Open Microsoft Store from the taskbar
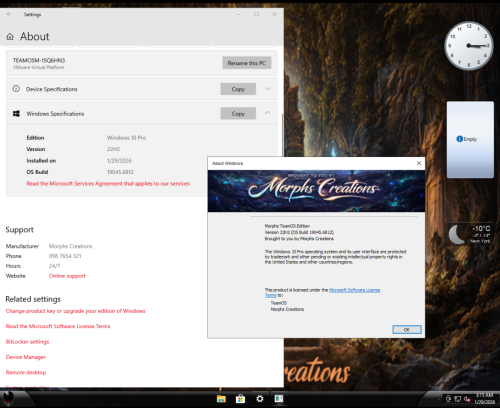Screen dimensions: 500x408 click(240, 399)
